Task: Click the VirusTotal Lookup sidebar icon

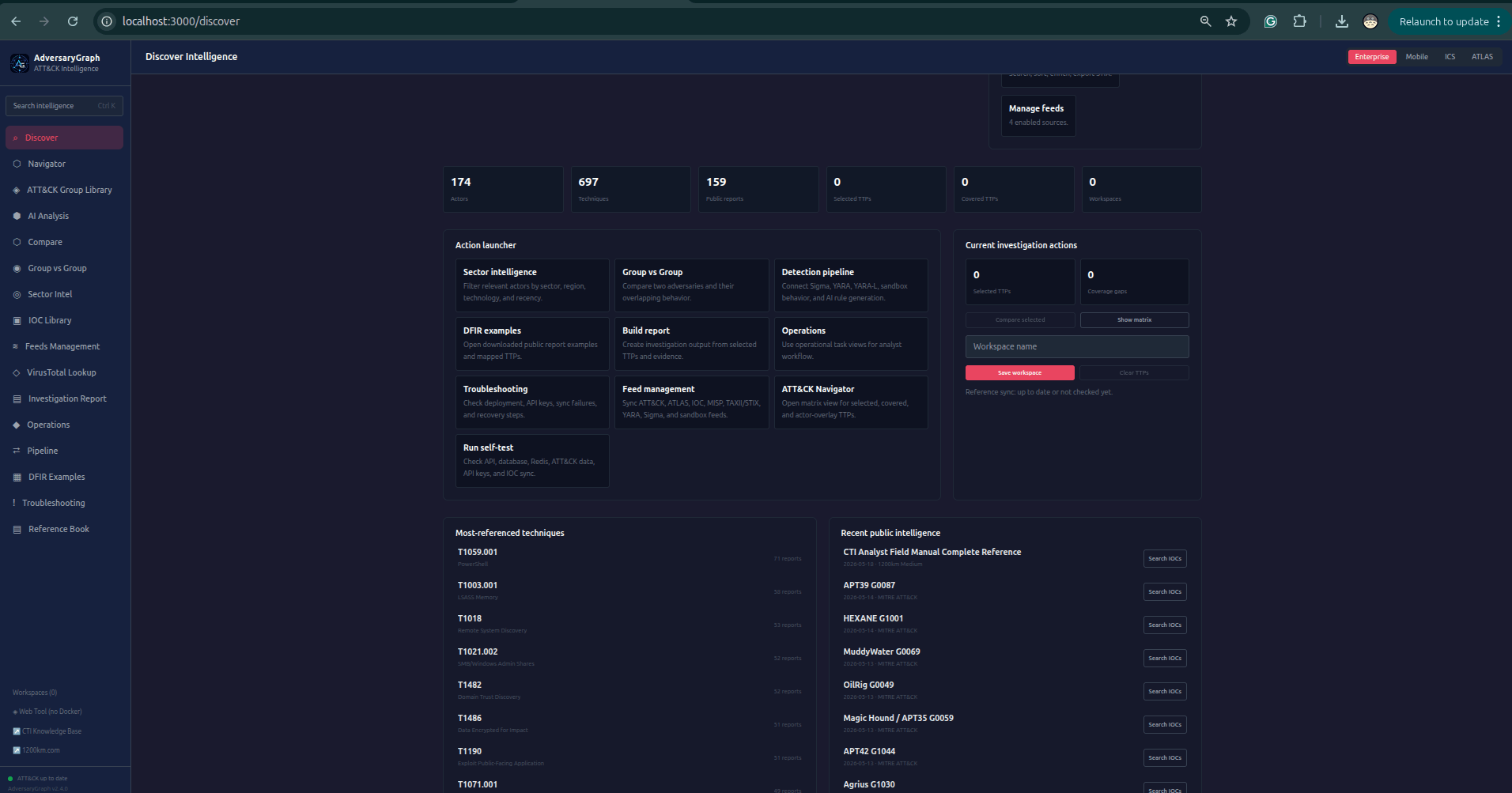Action: (17, 372)
